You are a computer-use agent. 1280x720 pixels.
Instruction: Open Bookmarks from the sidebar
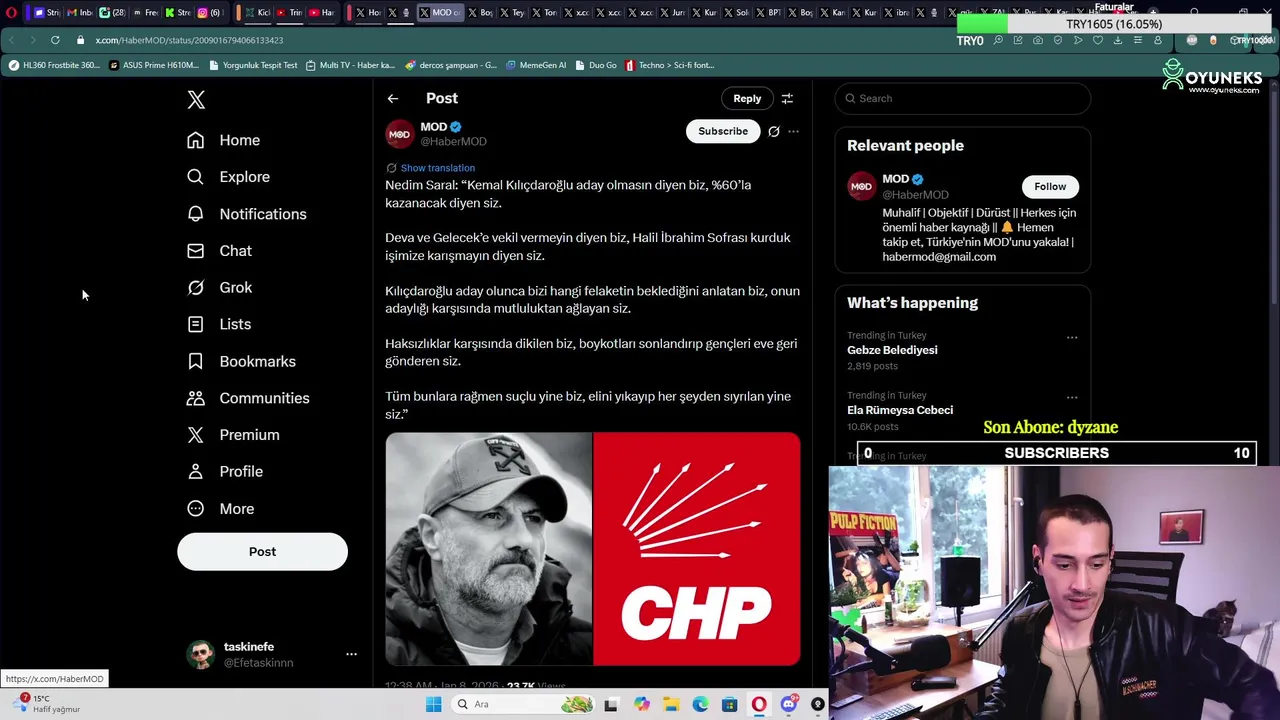tap(241, 361)
